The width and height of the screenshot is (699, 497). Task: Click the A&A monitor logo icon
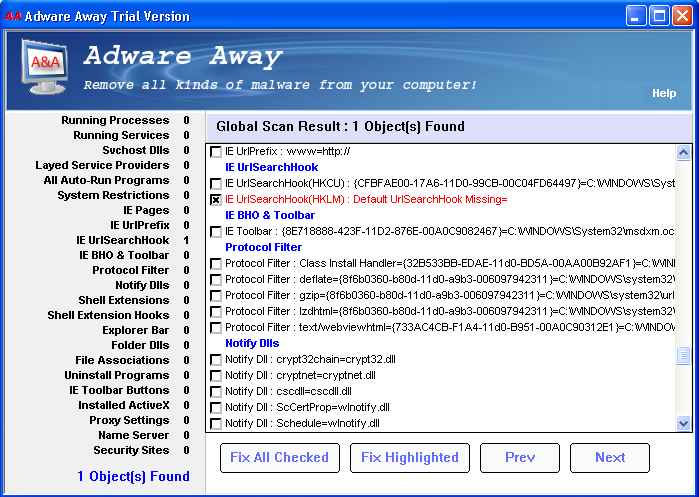(x=45, y=66)
